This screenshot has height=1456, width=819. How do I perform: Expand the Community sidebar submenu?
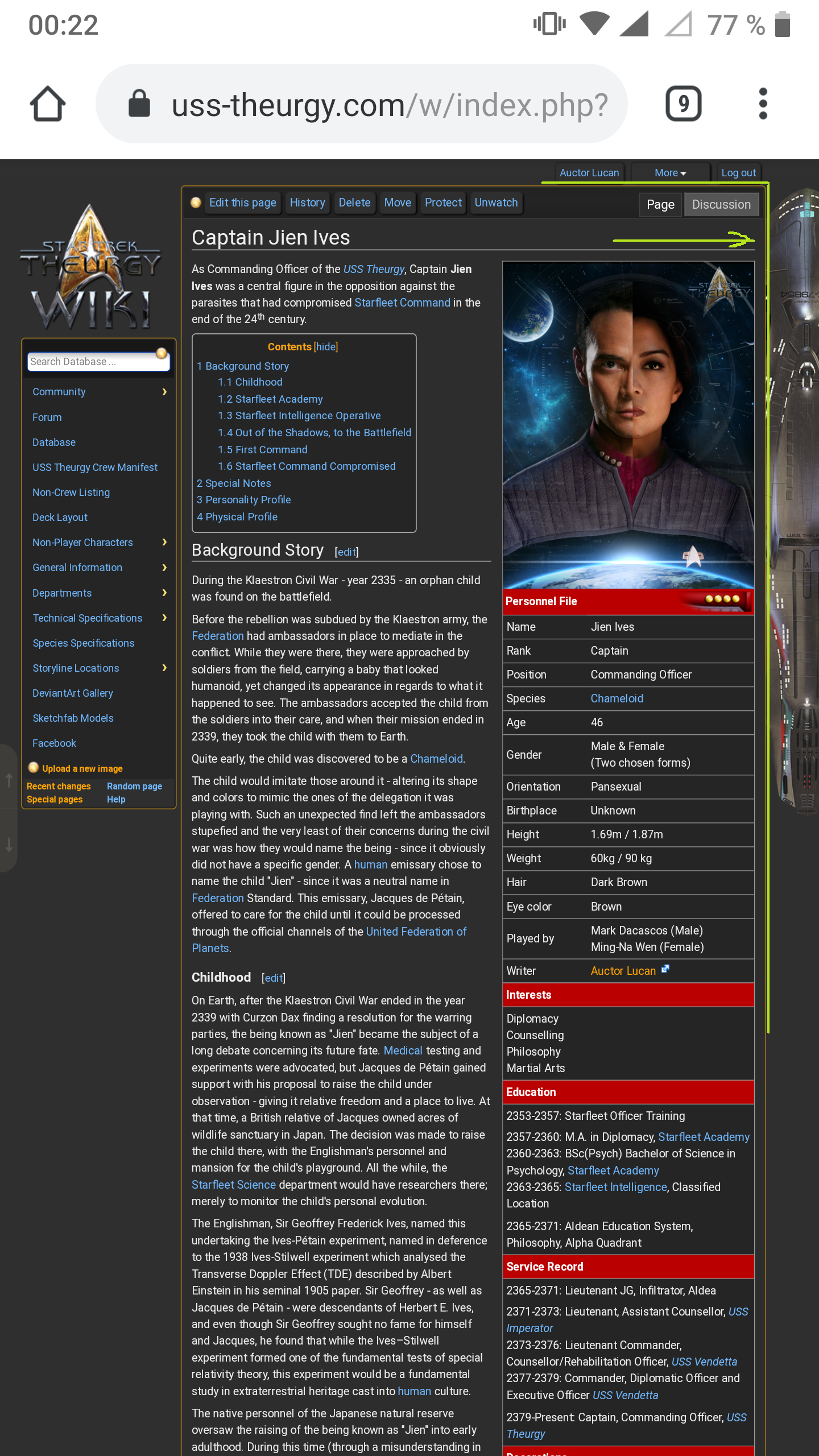[x=164, y=392]
